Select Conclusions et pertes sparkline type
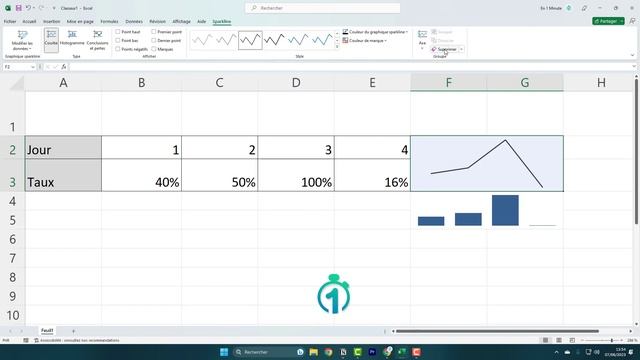The image size is (640, 360). click(x=98, y=40)
